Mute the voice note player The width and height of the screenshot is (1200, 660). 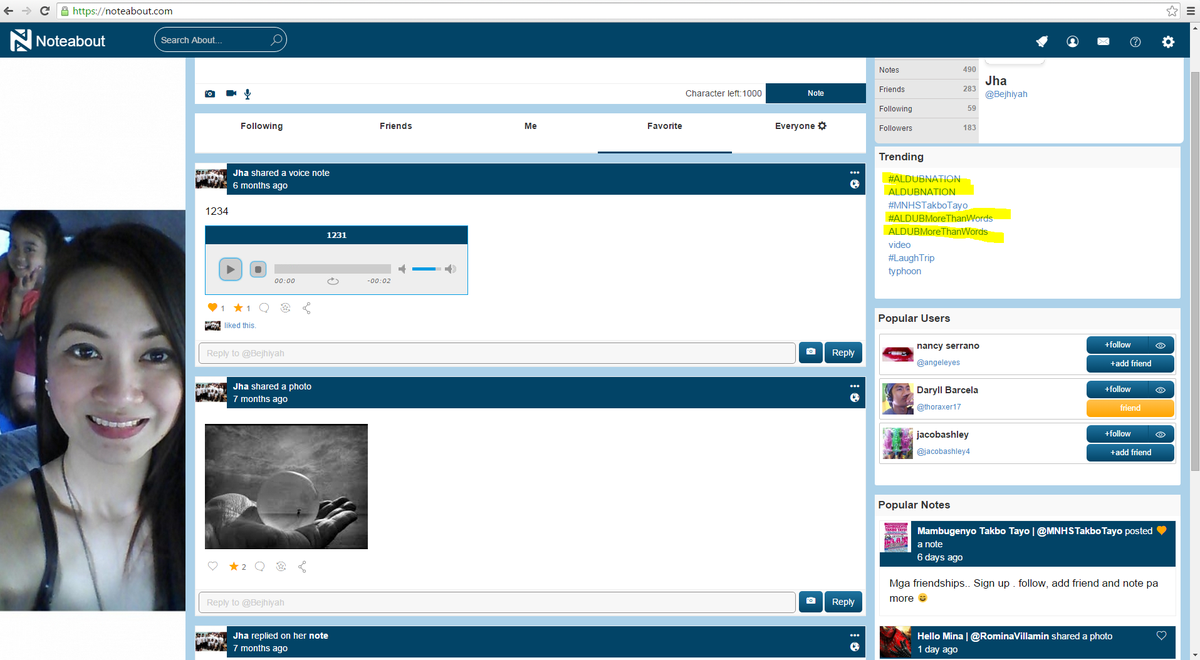(402, 269)
